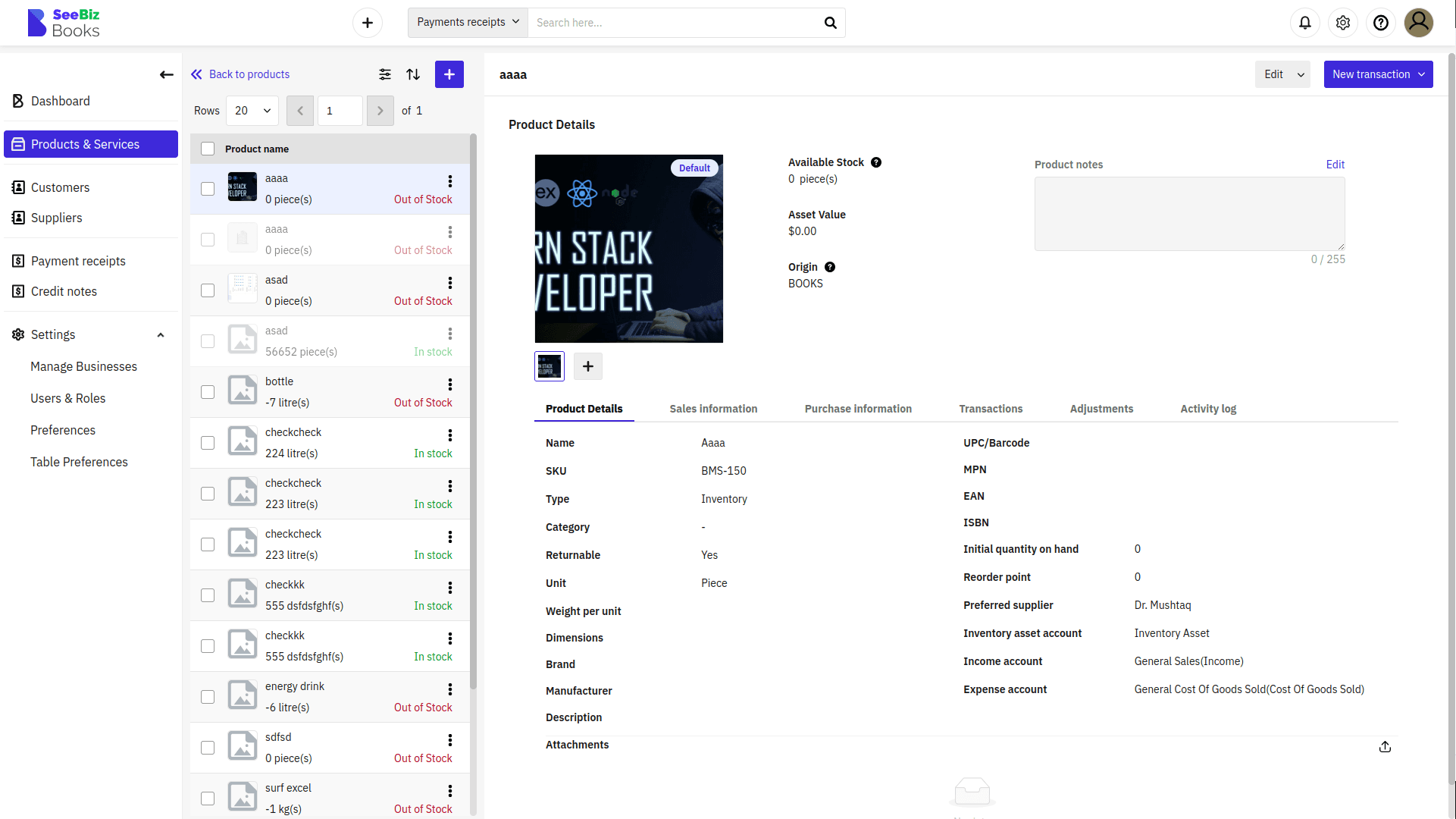Check the energy drink product checkbox
The height and width of the screenshot is (819, 1456).
208,697
